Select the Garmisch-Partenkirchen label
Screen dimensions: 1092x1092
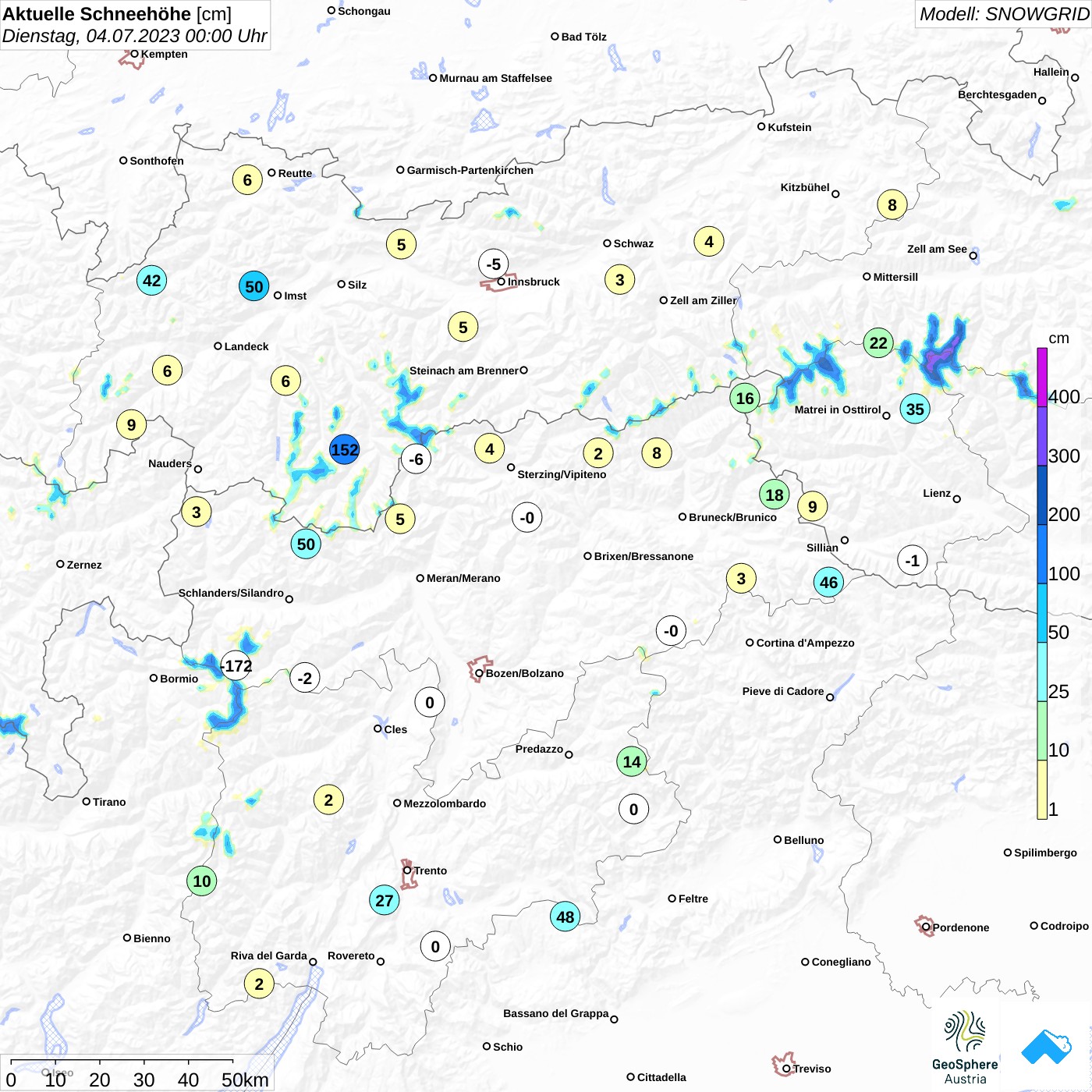(x=470, y=170)
